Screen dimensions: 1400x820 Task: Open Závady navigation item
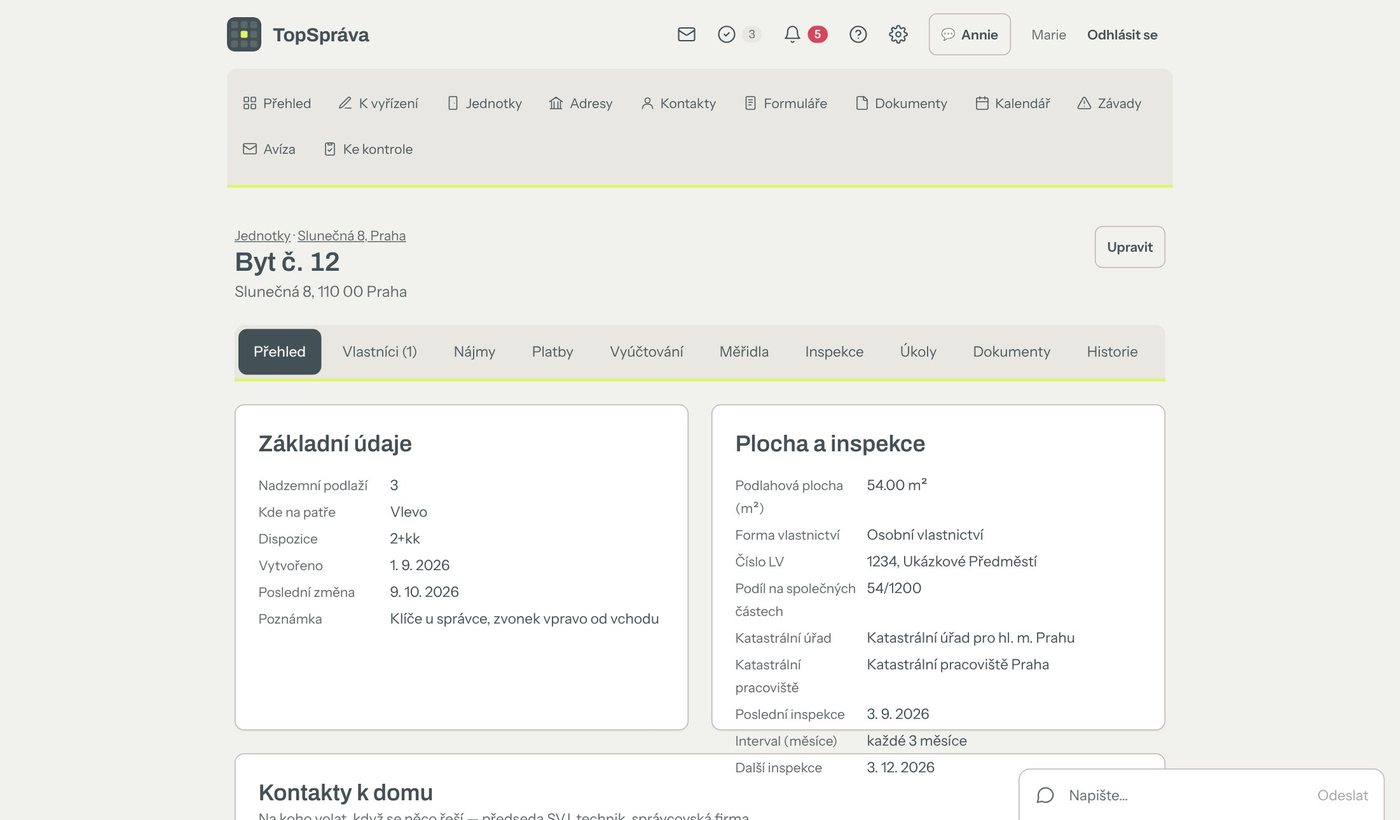click(1109, 103)
